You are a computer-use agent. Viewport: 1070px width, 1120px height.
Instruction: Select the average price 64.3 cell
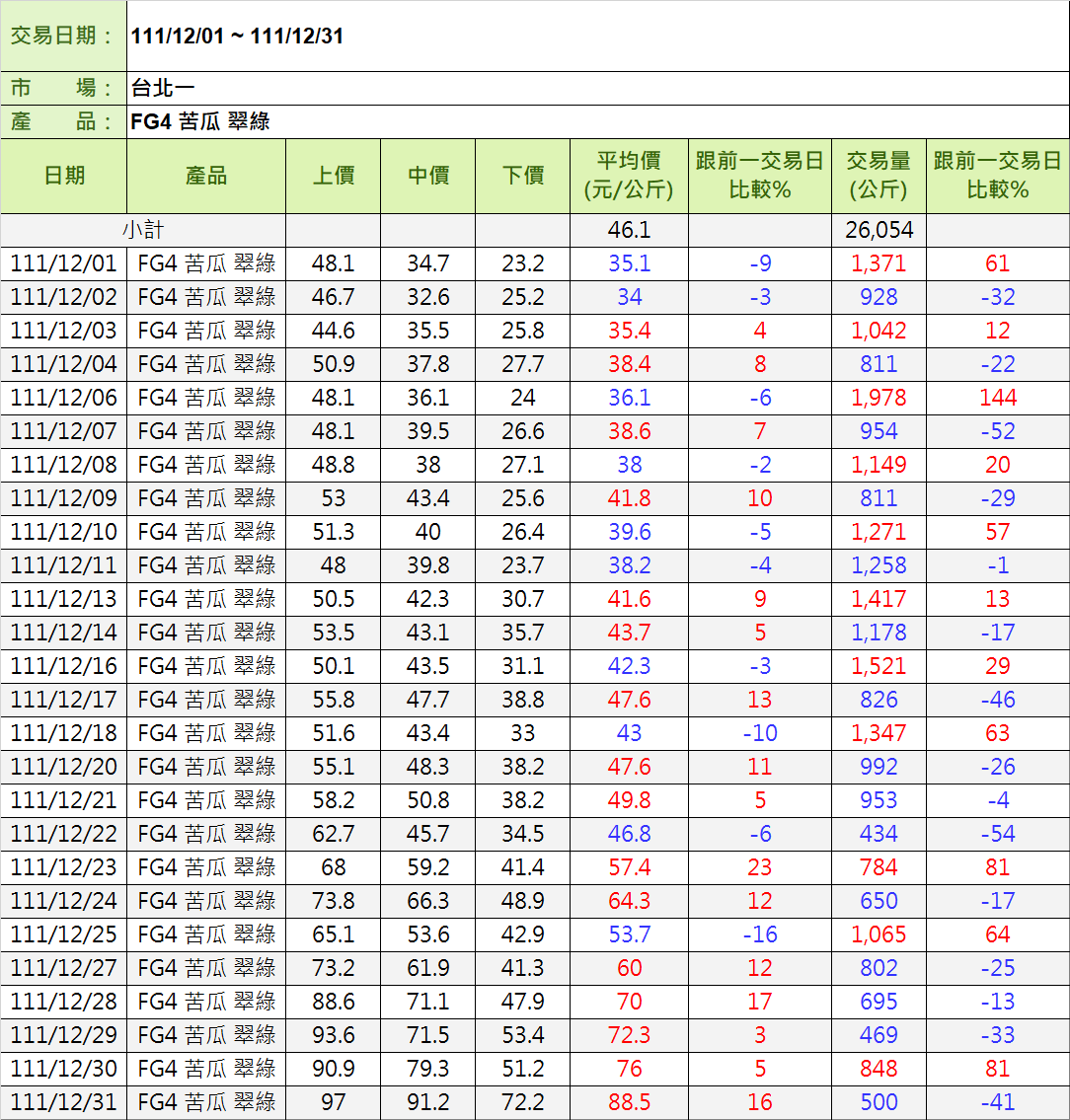tap(629, 901)
